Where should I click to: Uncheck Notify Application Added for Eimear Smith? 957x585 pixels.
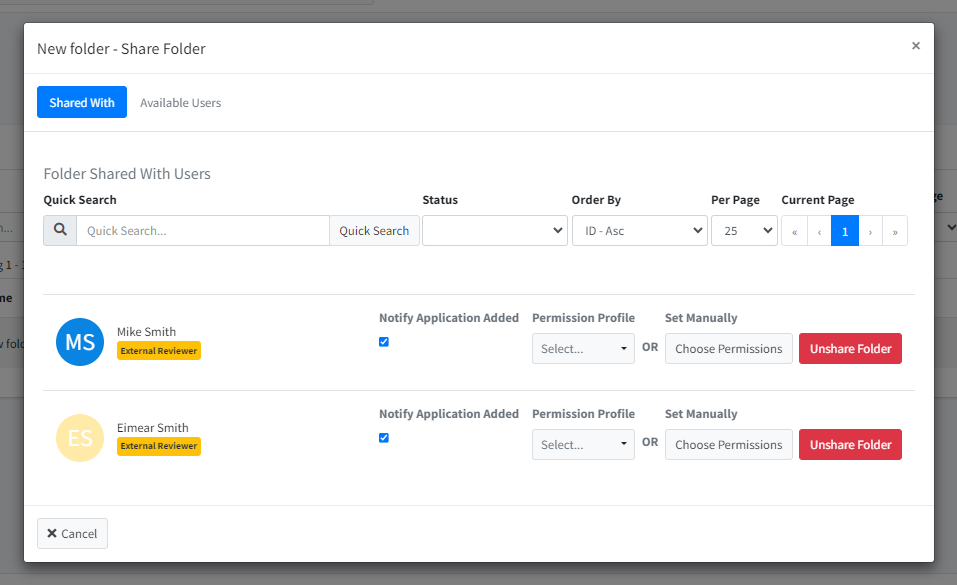pos(384,438)
